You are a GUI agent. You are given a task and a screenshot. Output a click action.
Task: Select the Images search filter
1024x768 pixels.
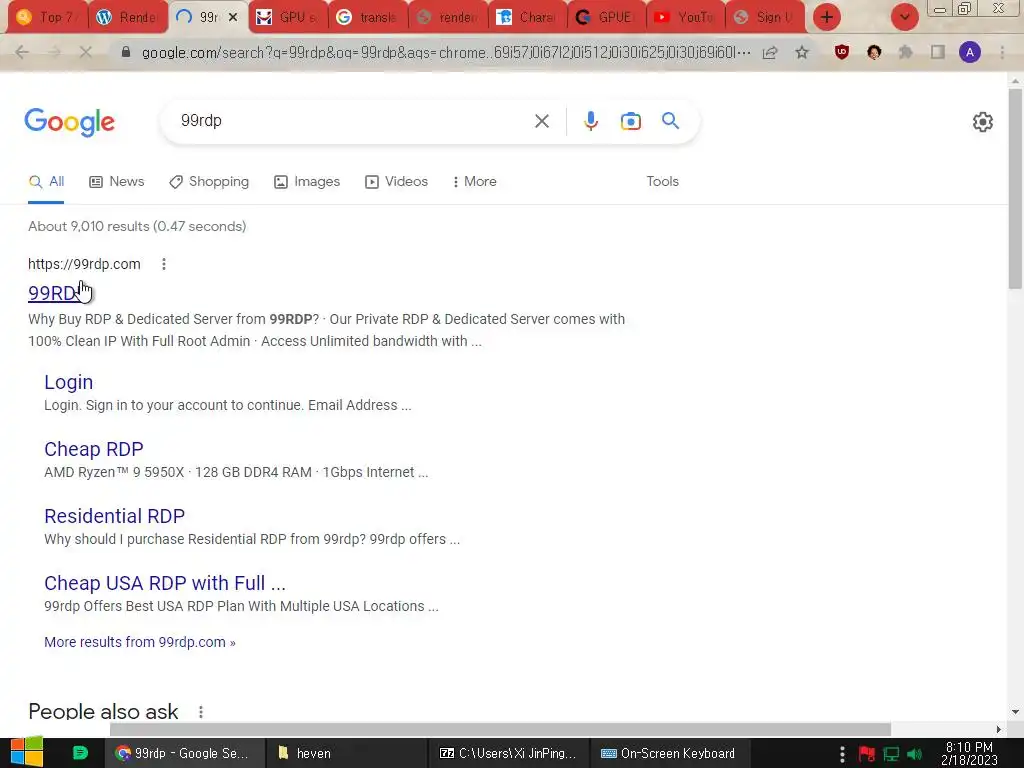tap(307, 182)
